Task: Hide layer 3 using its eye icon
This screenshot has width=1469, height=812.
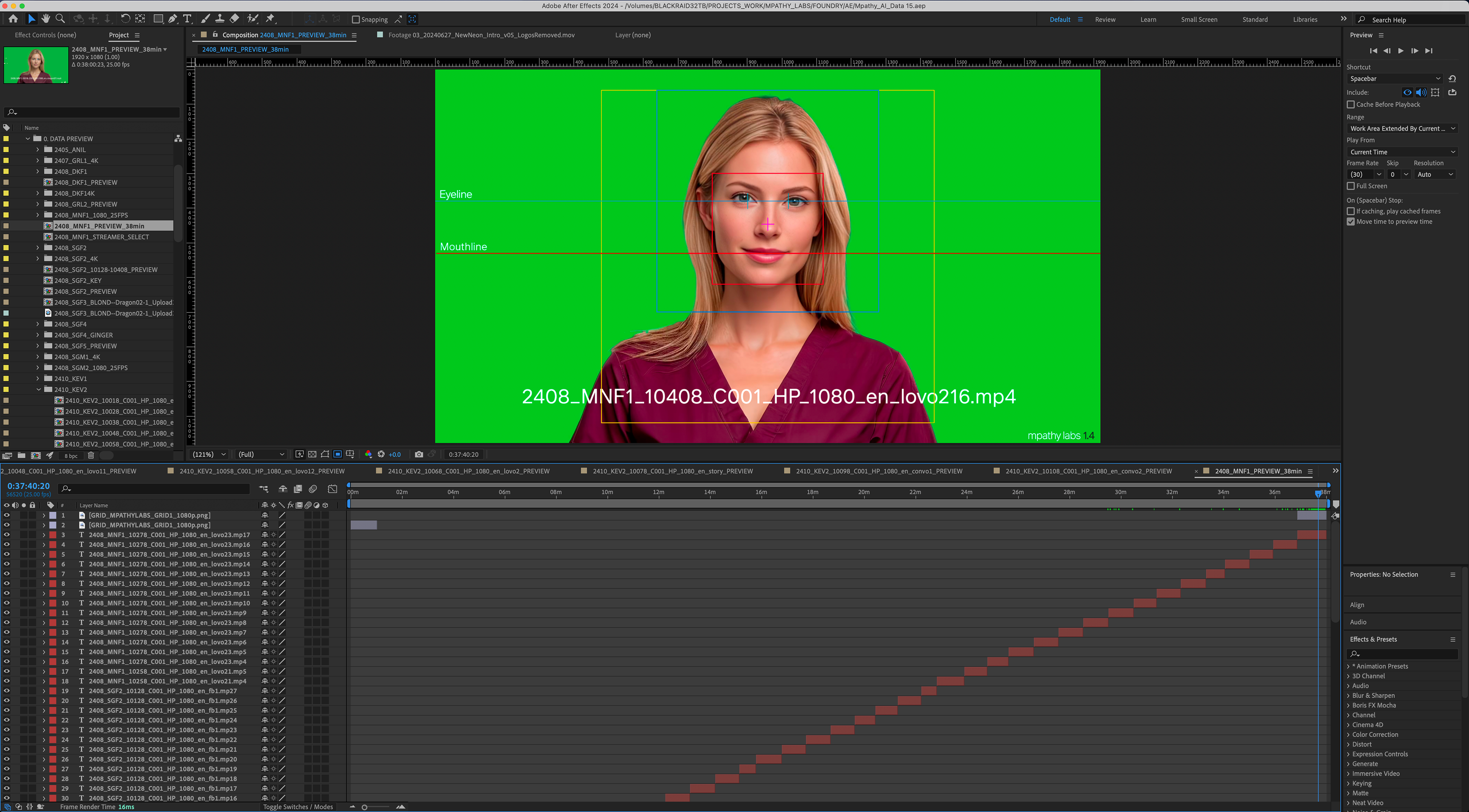Action: (x=7, y=535)
